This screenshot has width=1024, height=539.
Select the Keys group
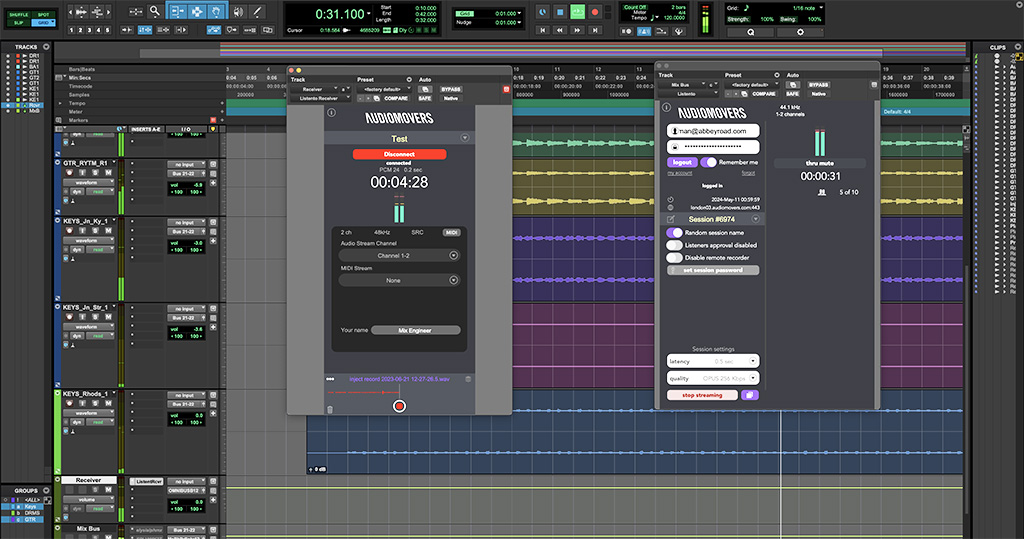click(x=31, y=507)
